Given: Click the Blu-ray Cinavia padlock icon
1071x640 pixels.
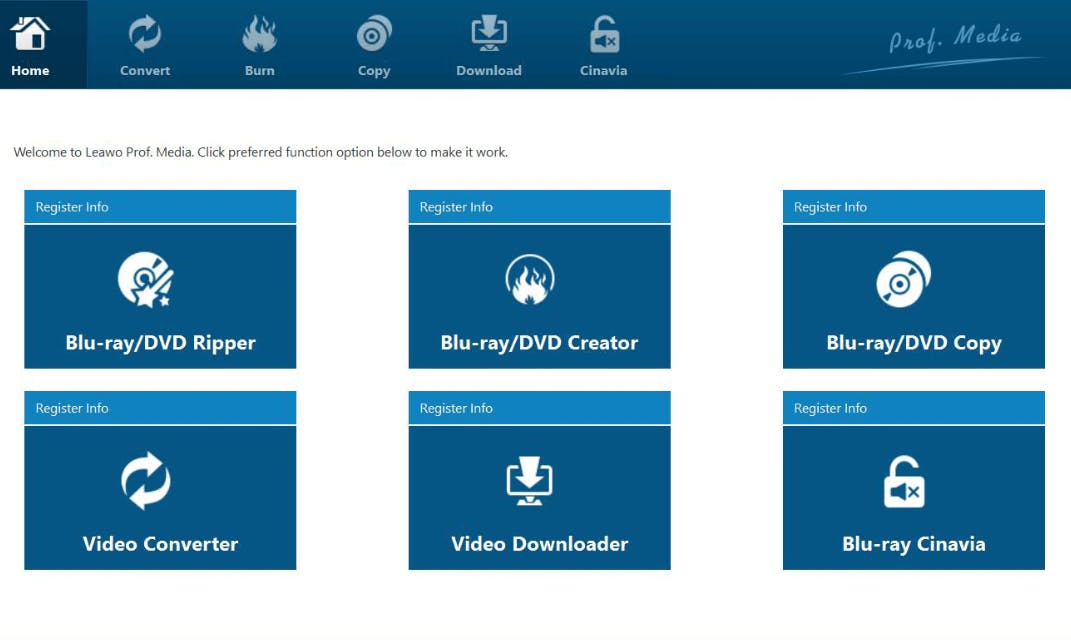Looking at the screenshot, I should coord(904,482).
